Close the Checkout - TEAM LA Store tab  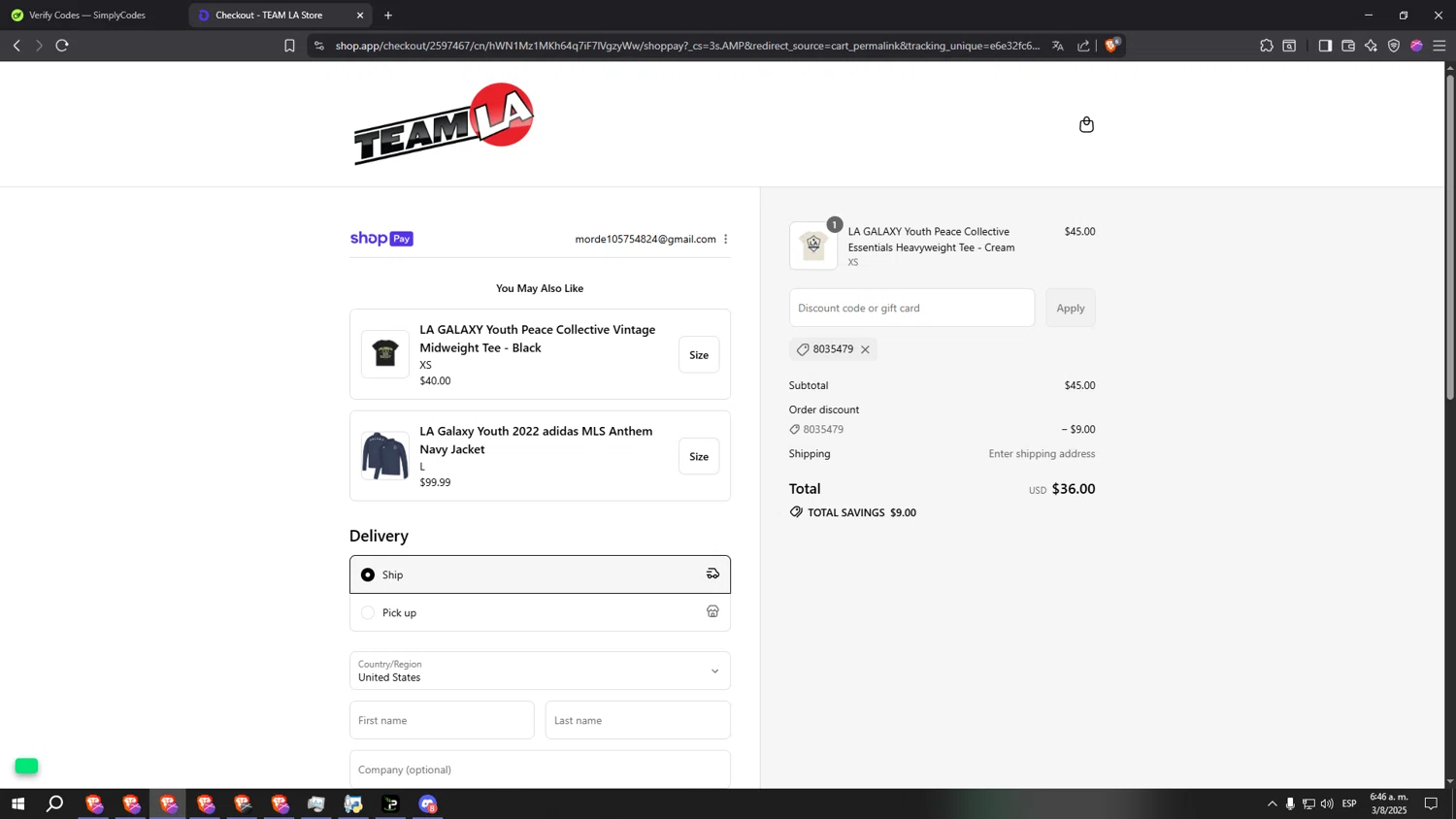pos(360,16)
